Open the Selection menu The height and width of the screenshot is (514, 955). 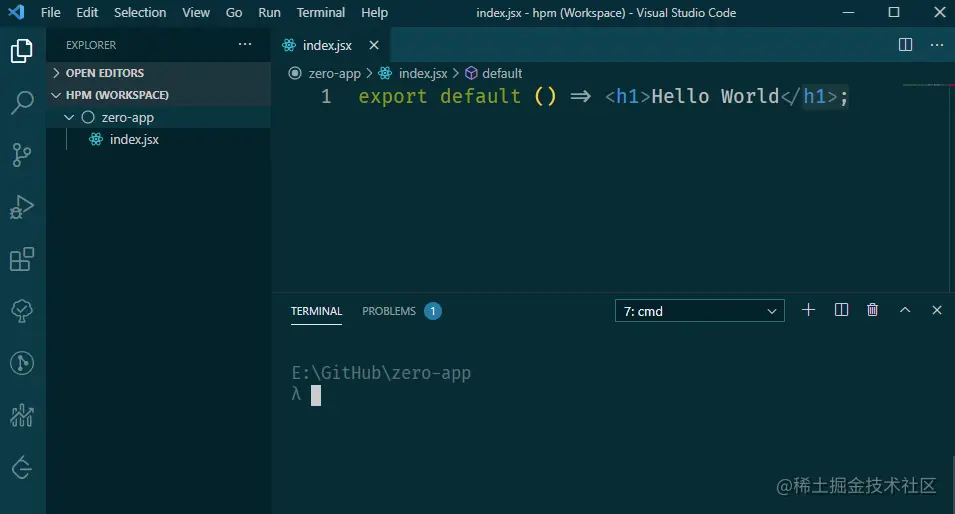tap(140, 13)
